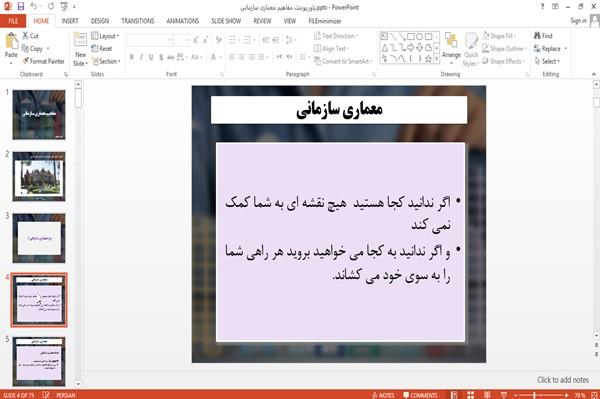Select the oval shape in the shapes gallery

point(419,37)
